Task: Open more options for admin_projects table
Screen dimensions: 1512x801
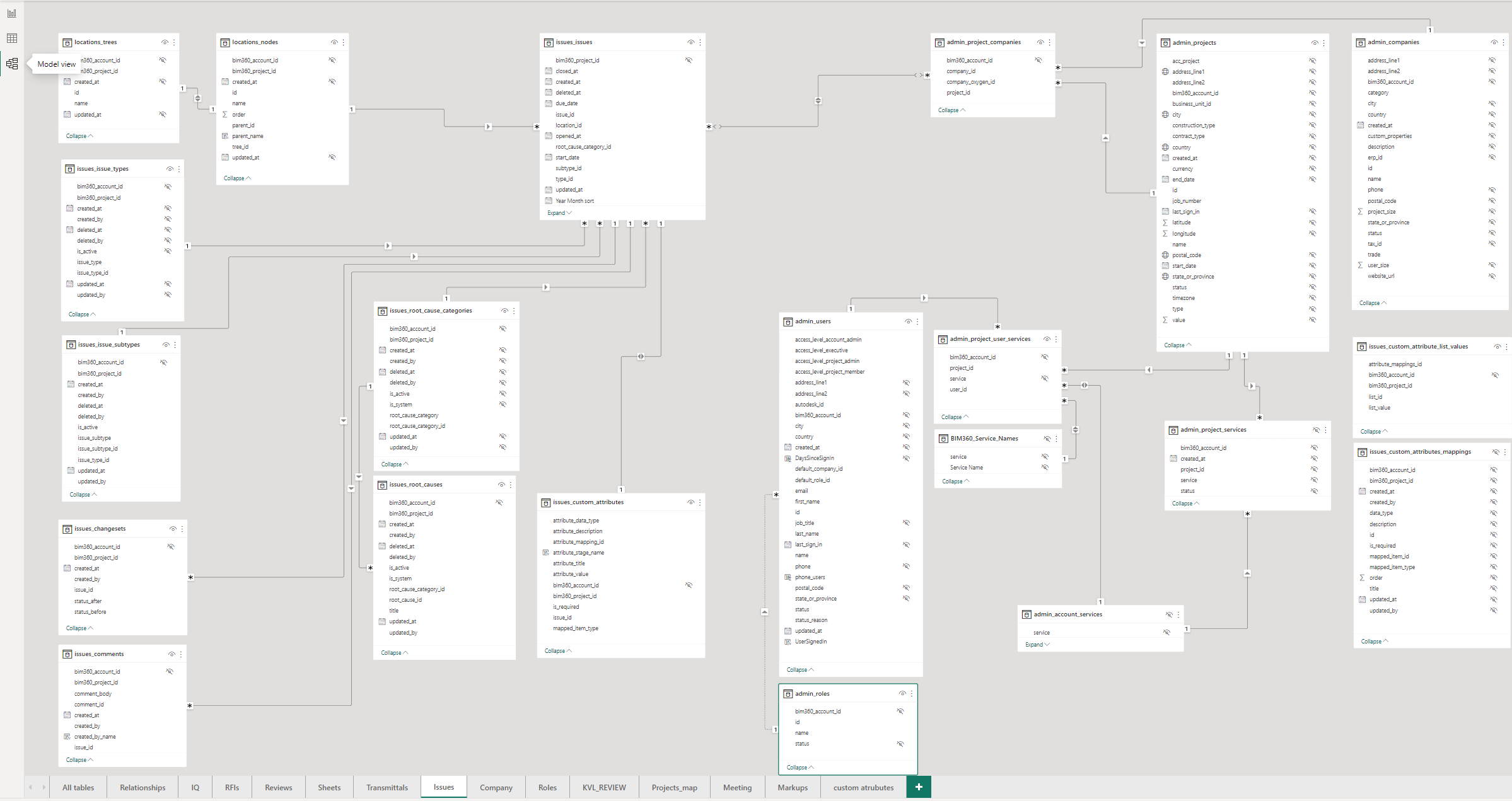Action: coord(1323,43)
